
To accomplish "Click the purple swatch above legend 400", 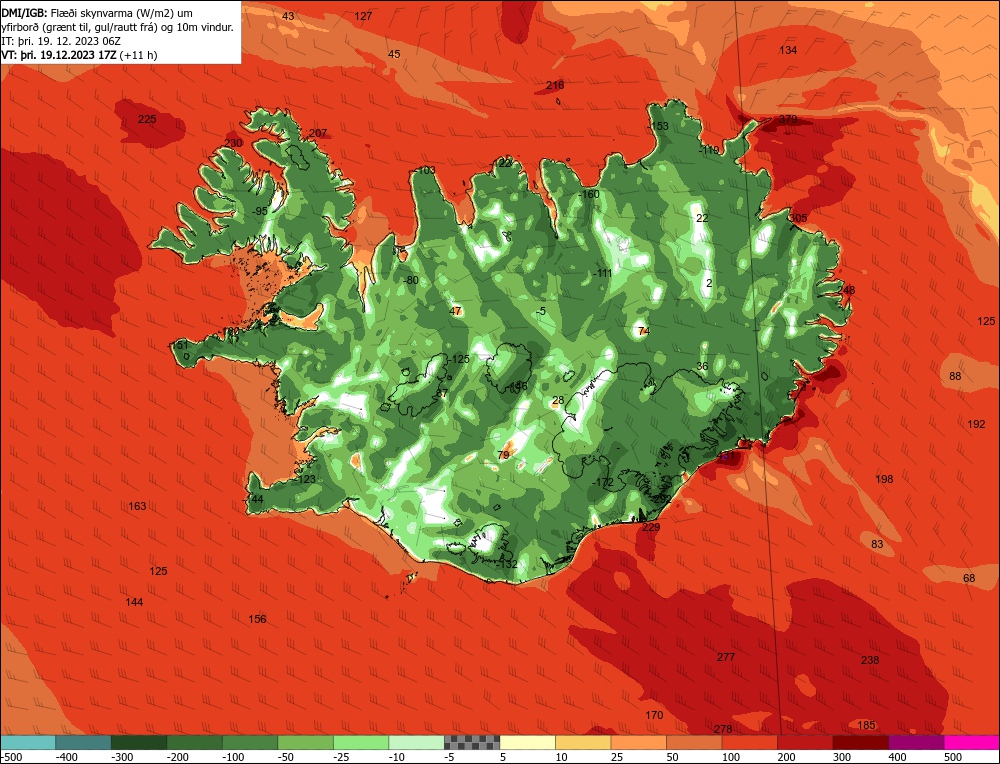I will 916,742.
